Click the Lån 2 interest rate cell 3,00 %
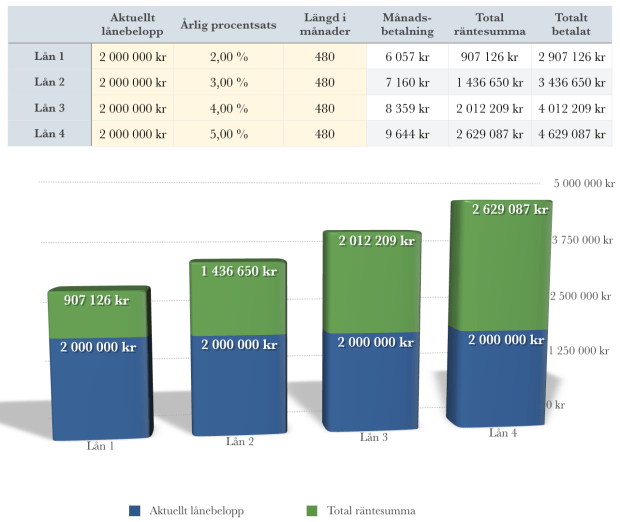The width and height of the screenshot is (620, 522). coord(228,83)
